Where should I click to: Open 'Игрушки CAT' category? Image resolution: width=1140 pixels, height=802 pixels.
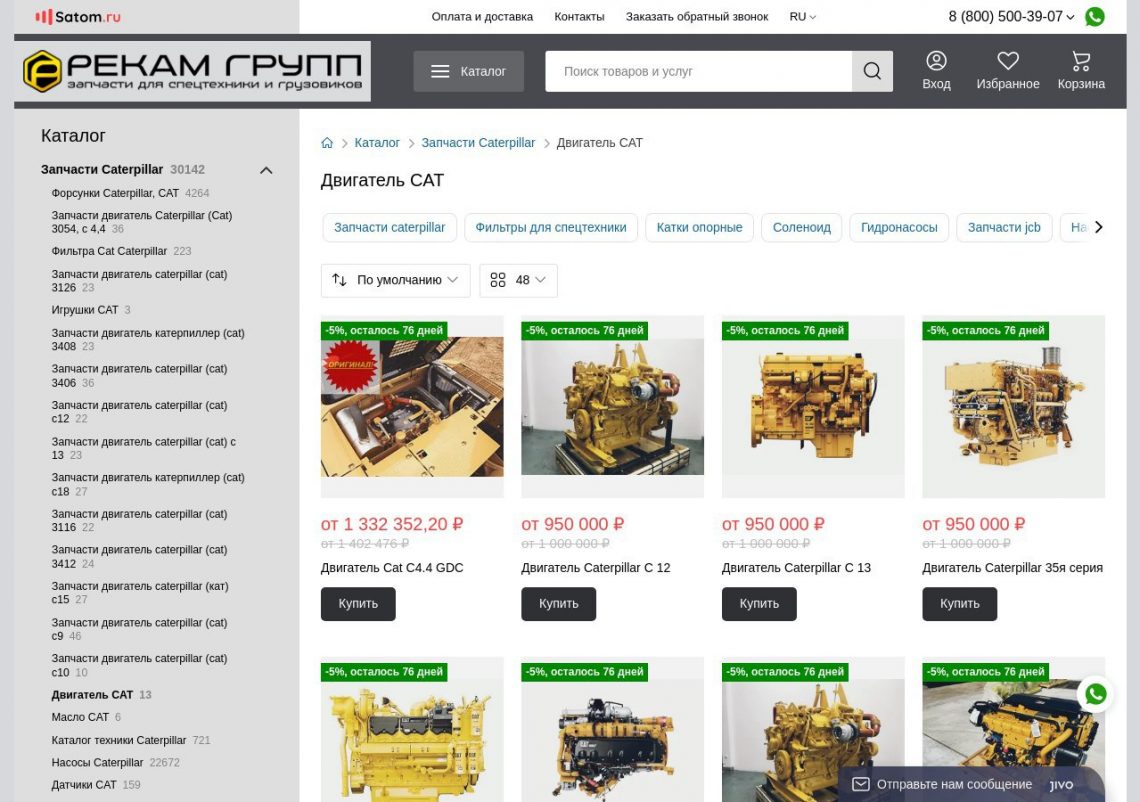pos(84,310)
